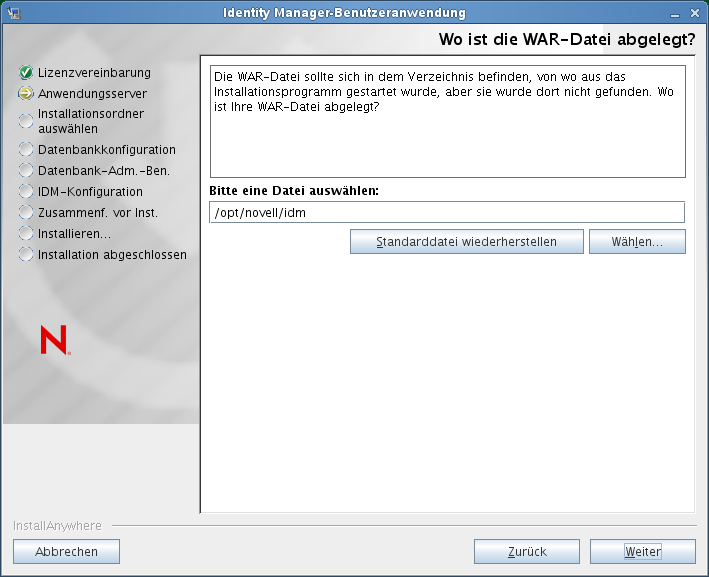
Task: Click the step circle for Installation abgeschlossen
Action: pos(26,254)
